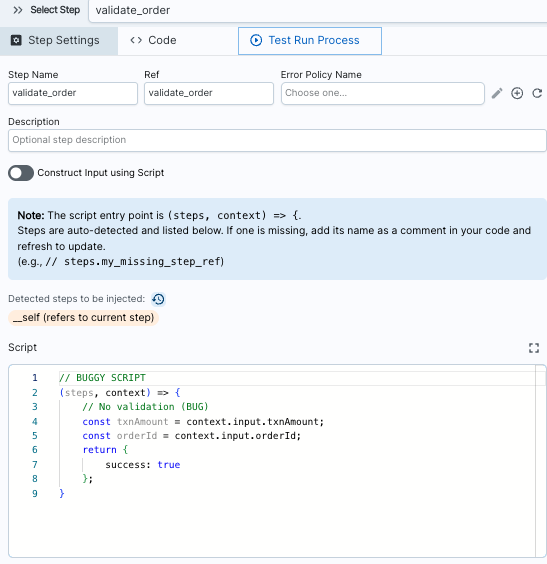Click the Test Run play icon
This screenshot has height=564, width=547.
(x=256, y=40)
